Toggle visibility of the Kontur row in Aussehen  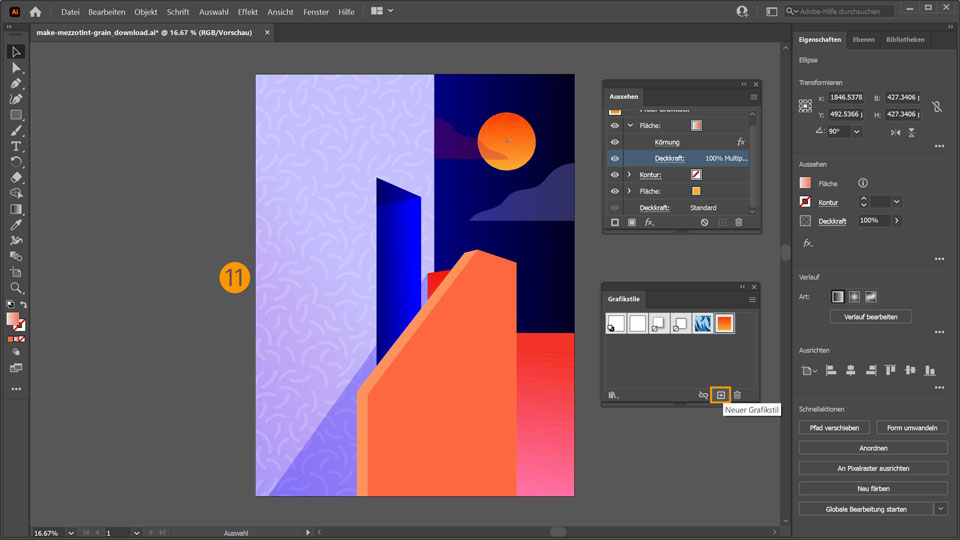(615, 174)
